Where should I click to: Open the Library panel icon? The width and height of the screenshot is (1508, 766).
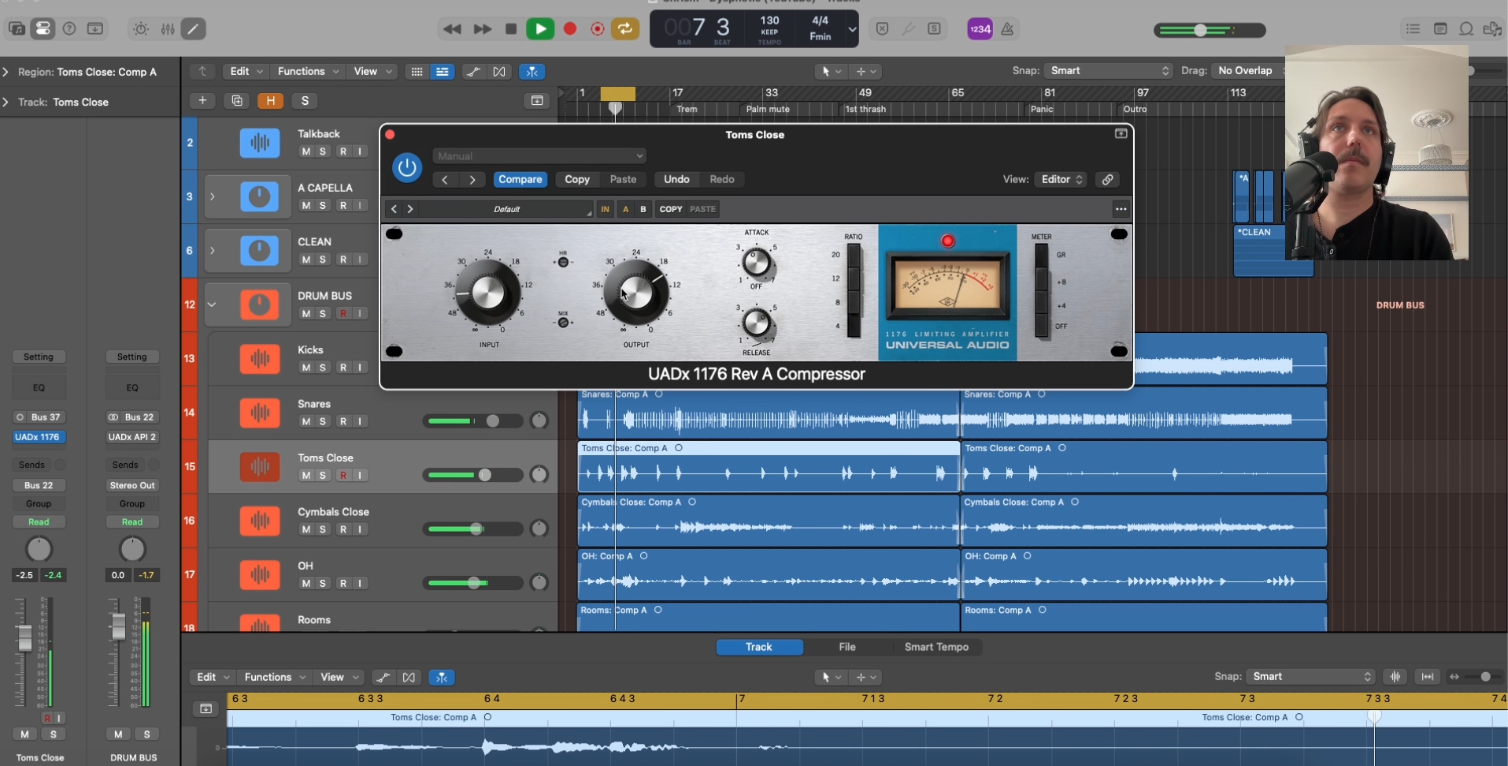tap(17, 28)
